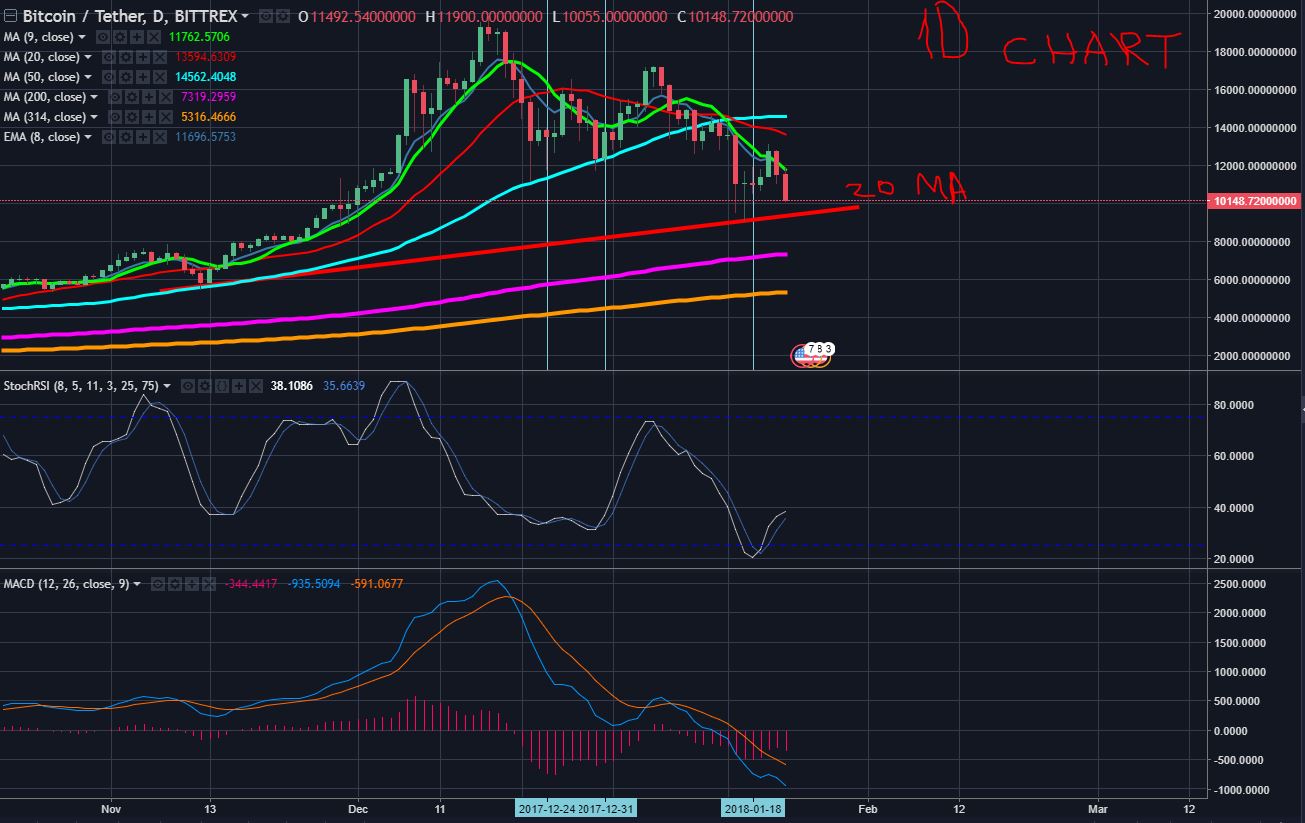Hide MA (200, close) using its eye icon
Viewport: 1305px width, 823px height.
[x=115, y=97]
